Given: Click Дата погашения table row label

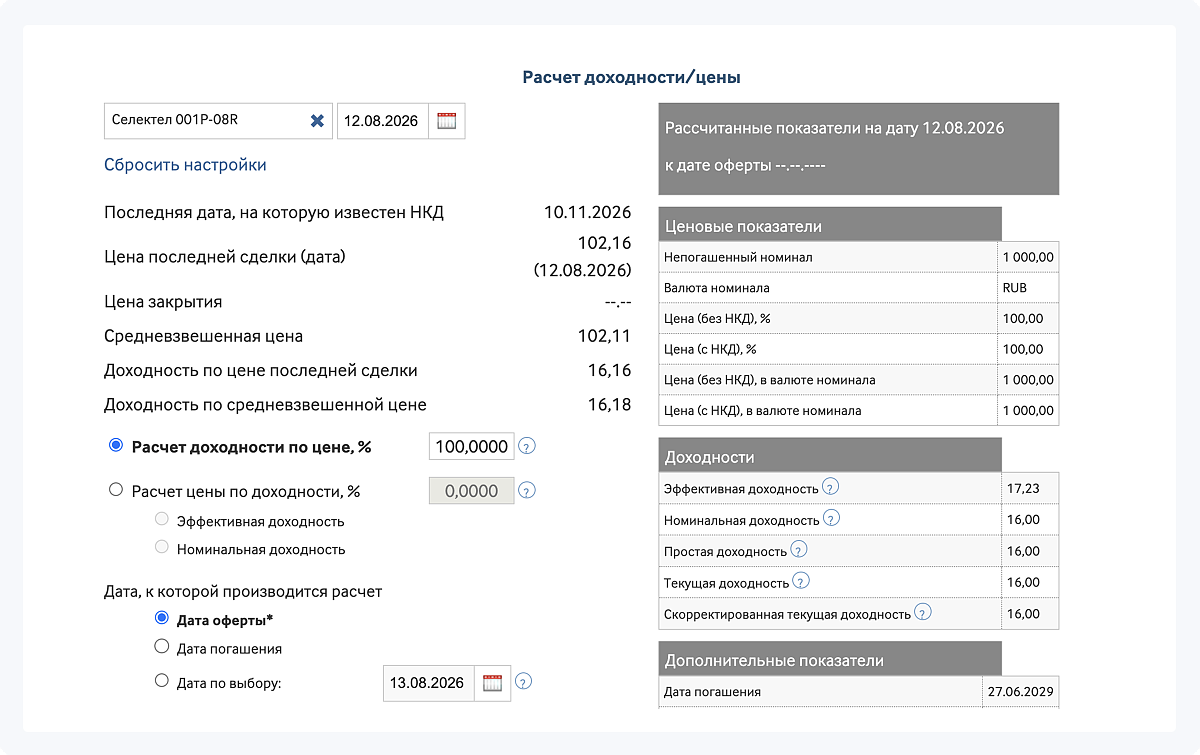Looking at the screenshot, I should [x=712, y=692].
